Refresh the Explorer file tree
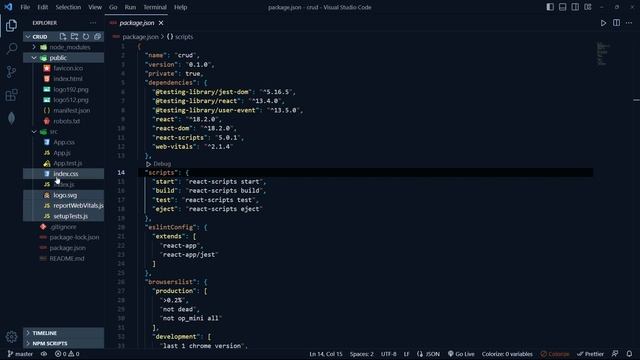Viewport: 640px width, 360px height. click(86, 36)
